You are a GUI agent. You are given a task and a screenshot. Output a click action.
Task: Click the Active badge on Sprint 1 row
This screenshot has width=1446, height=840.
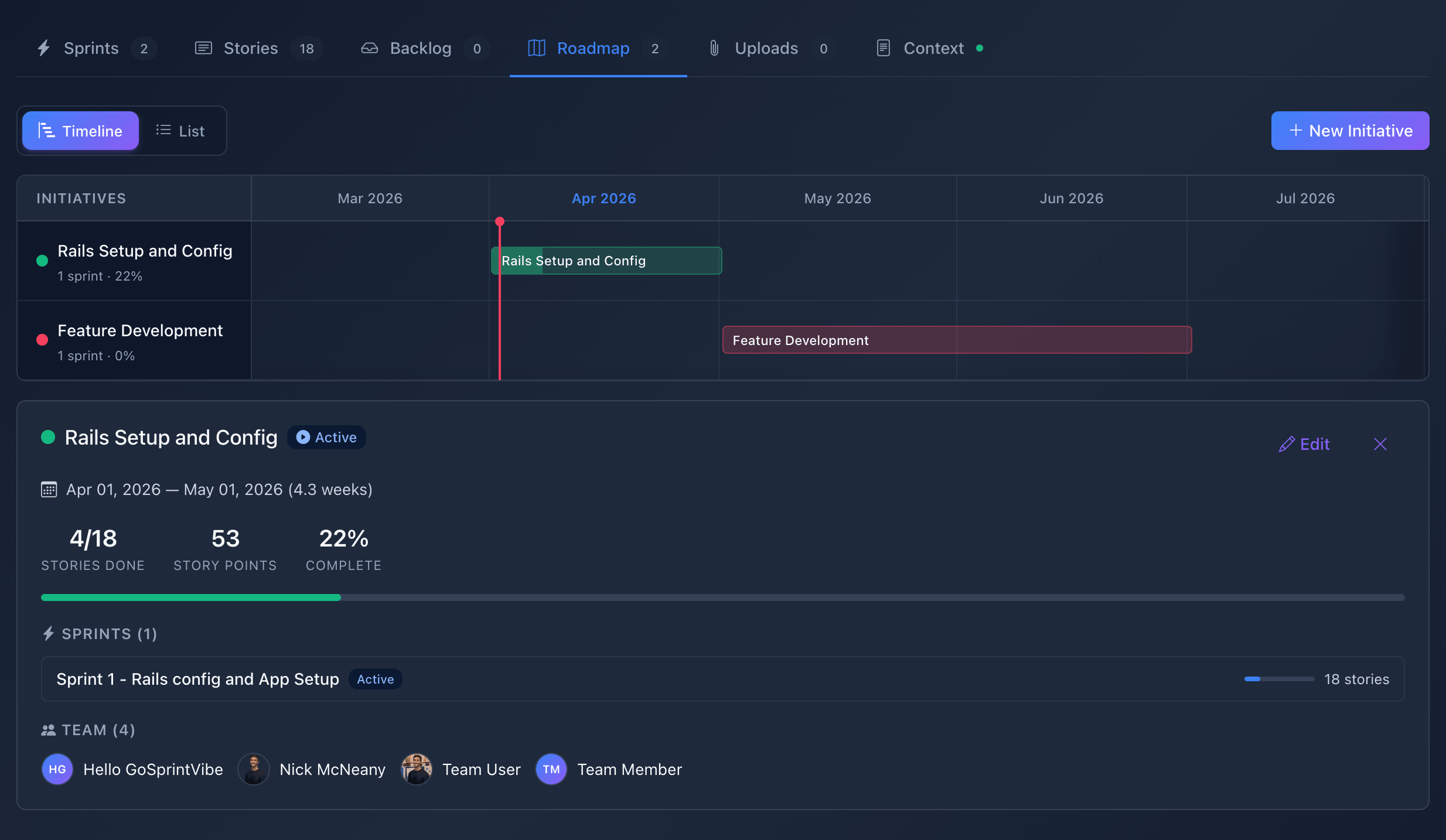pos(376,679)
